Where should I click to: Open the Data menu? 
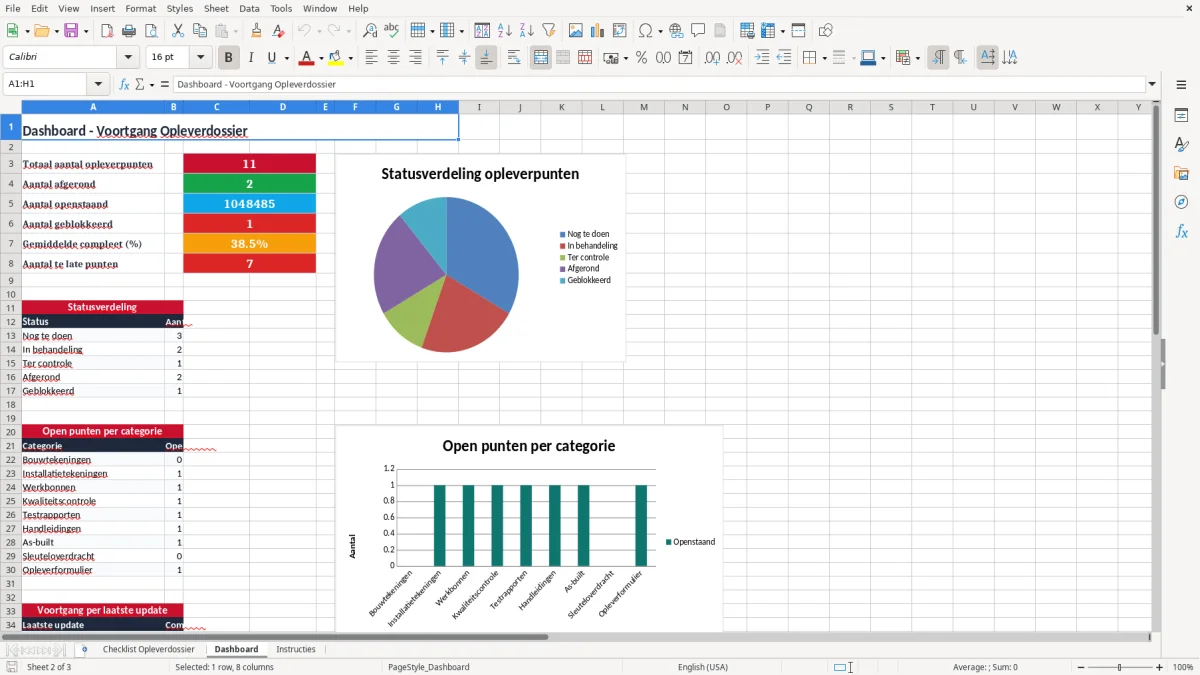pos(249,8)
